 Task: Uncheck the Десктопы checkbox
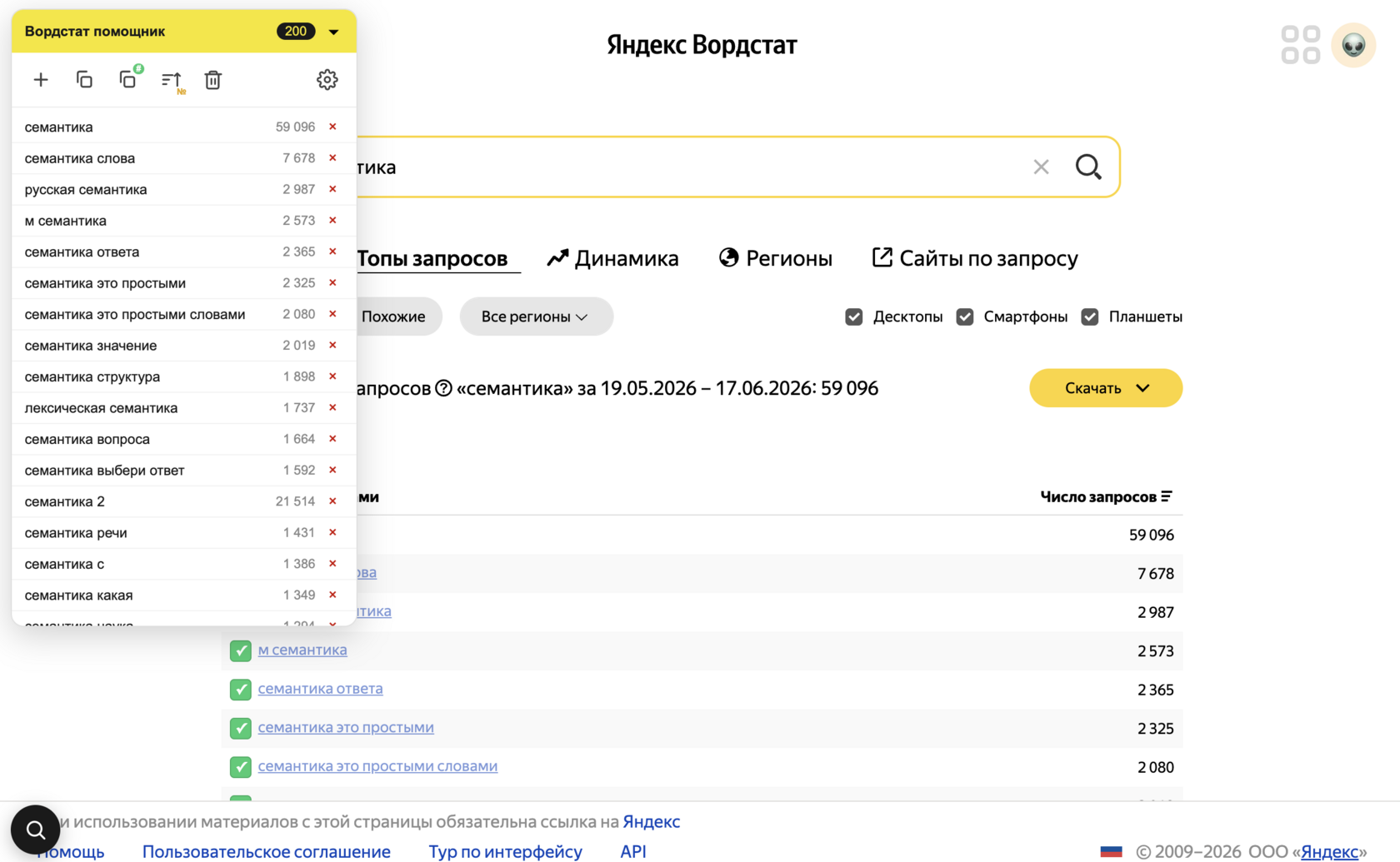[x=854, y=316]
